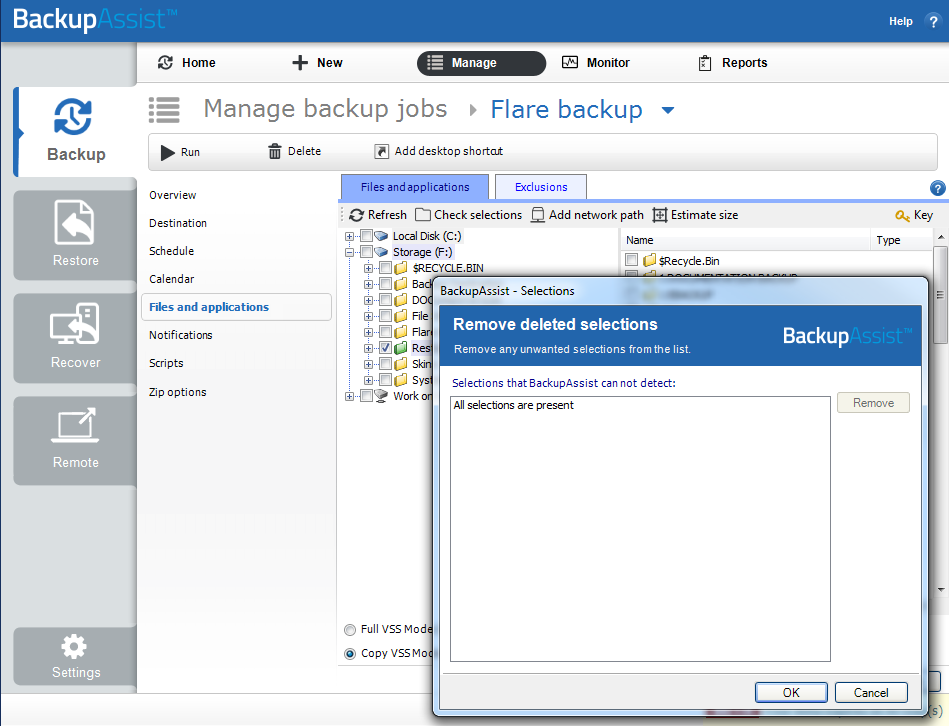Viewport: 949px width, 726px height.
Task: Click Estimate size in the toolbar
Action: [695, 215]
